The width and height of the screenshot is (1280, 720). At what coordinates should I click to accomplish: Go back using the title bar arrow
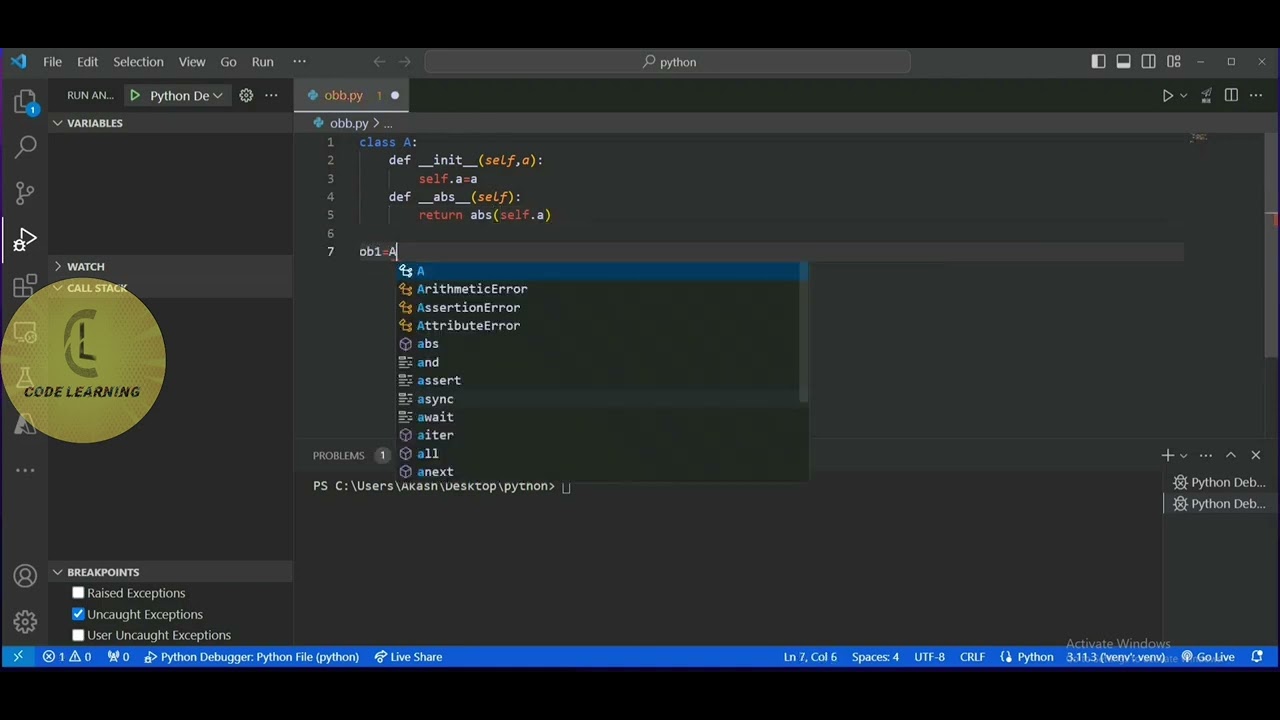[x=379, y=61]
